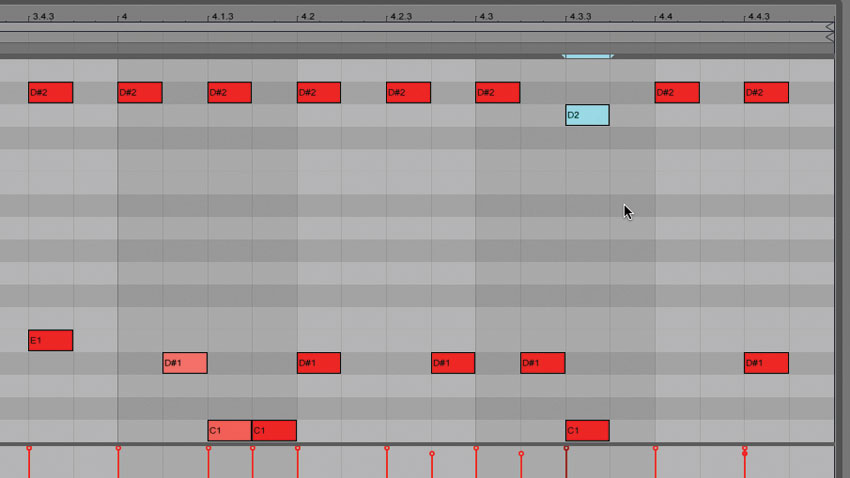Viewport: 850px width, 478px height.
Task: Select the D#2 note at beat 4.3
Action: [498, 93]
